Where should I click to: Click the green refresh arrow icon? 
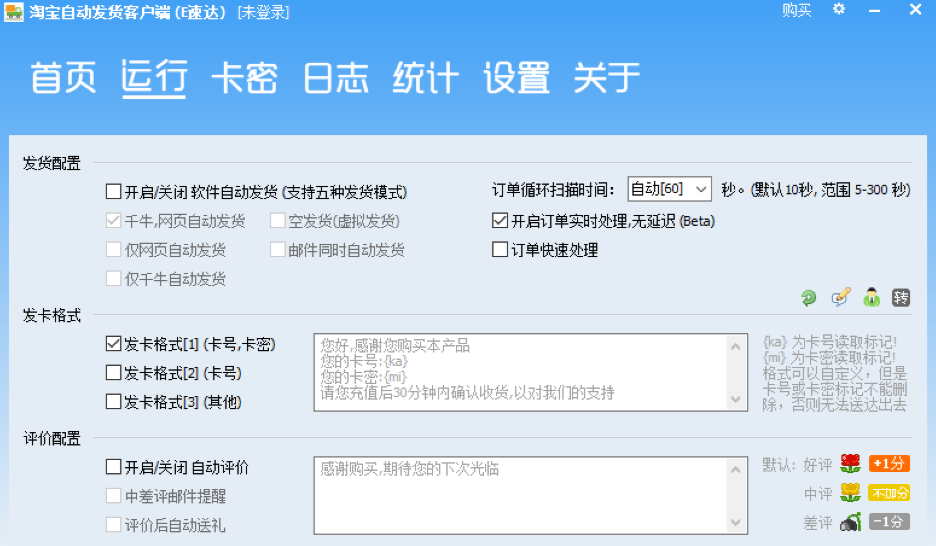click(809, 297)
